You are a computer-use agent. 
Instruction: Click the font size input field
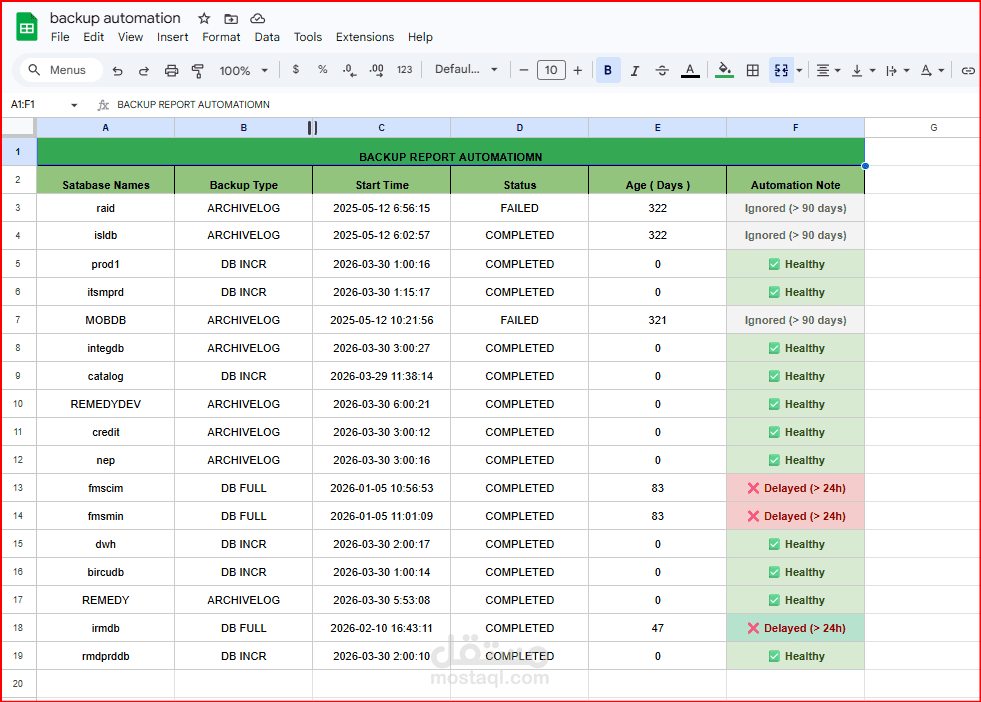(x=551, y=71)
